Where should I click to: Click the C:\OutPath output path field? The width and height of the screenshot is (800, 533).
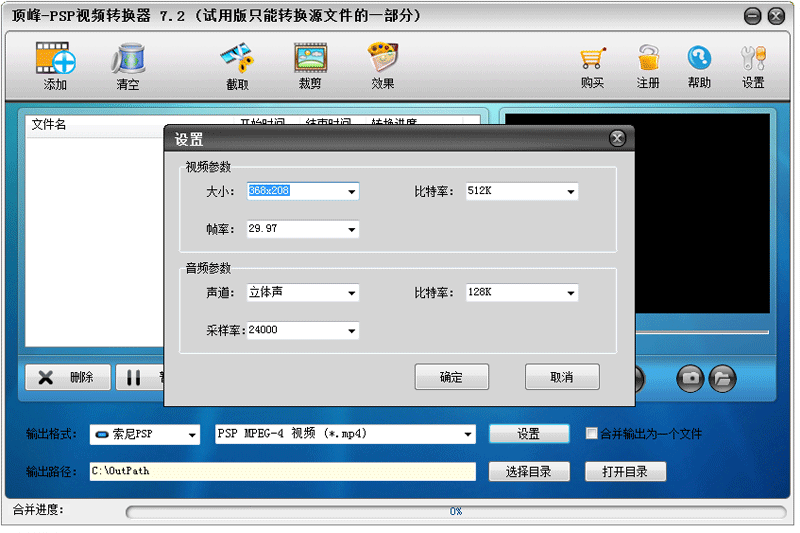point(283,471)
